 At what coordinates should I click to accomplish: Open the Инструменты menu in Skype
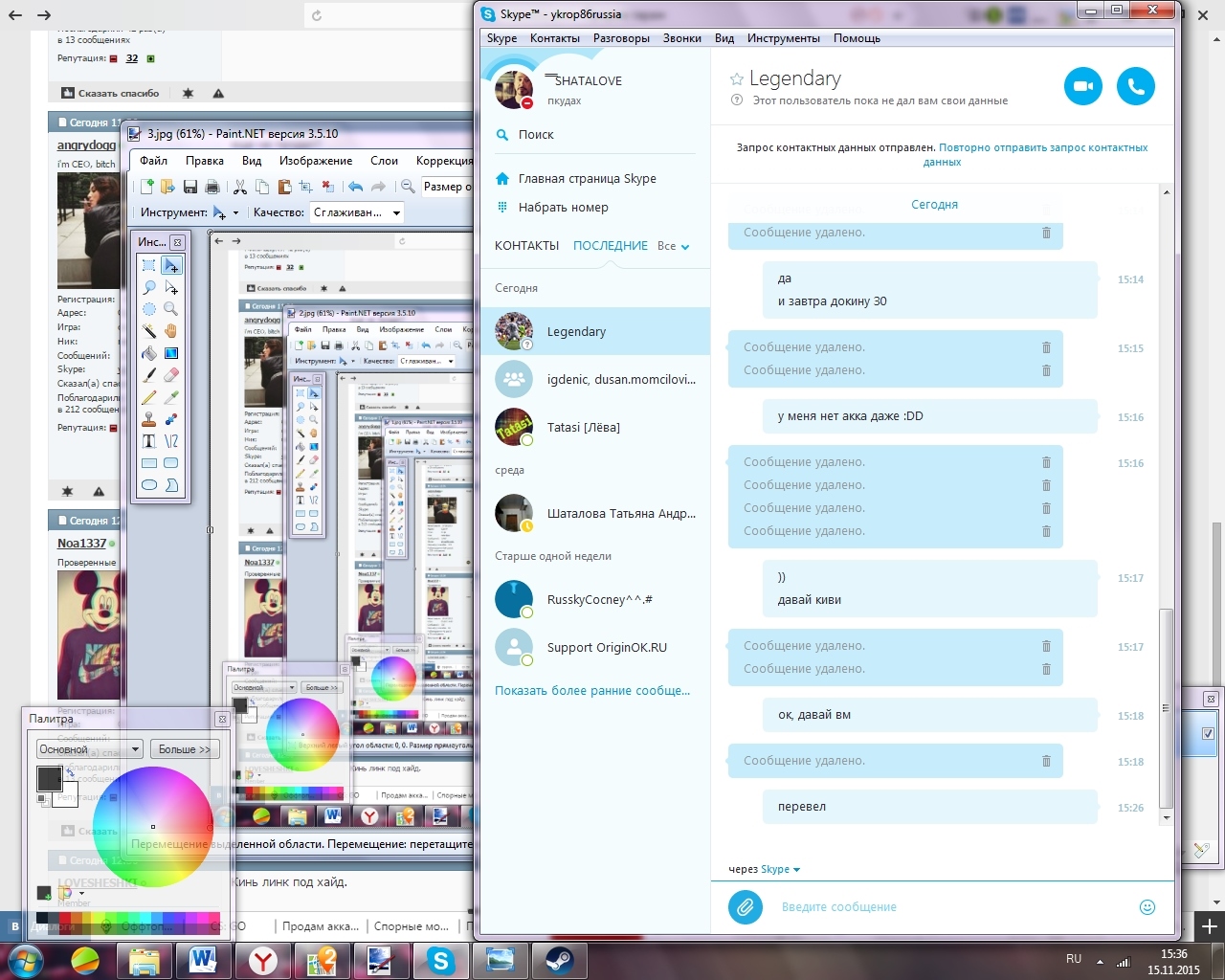[x=784, y=38]
